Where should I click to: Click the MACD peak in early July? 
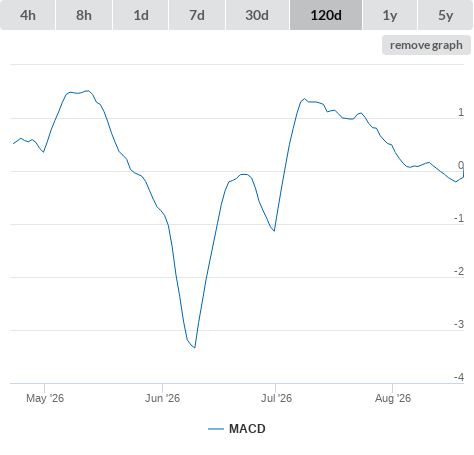304,99
